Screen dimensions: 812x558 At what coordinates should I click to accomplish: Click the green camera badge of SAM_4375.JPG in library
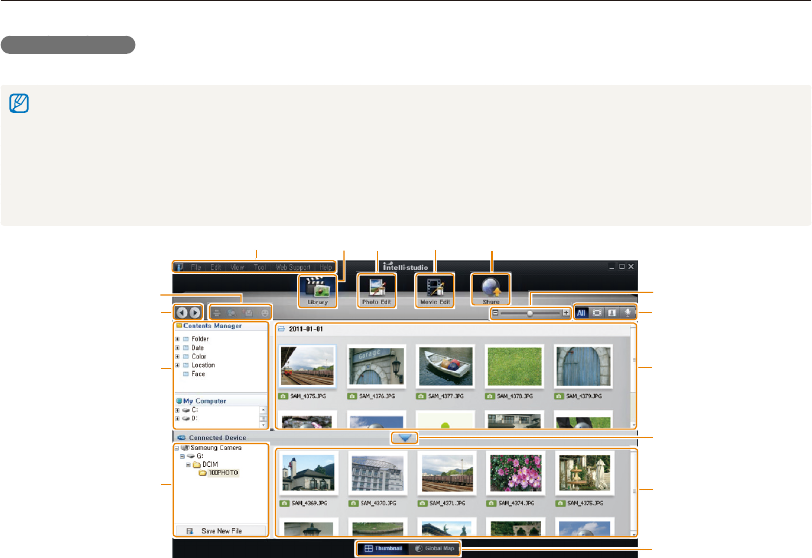[x=283, y=396]
